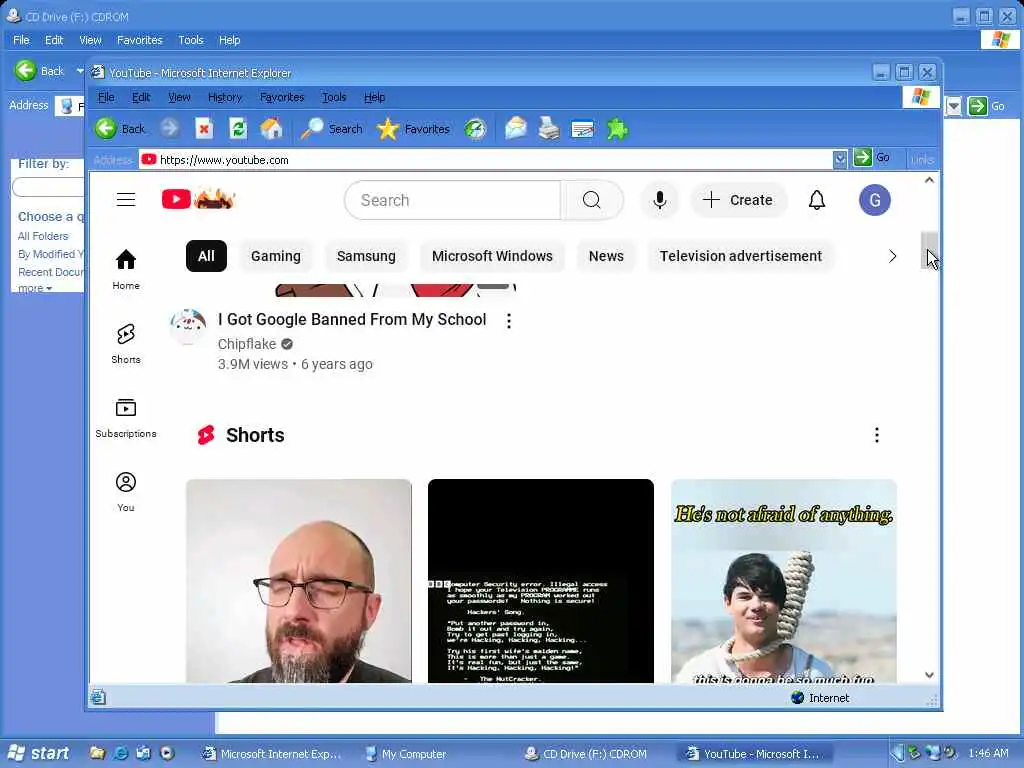Click the IE scrollbar down arrow
This screenshot has height=768, width=1024.
pyautogui.click(x=929, y=675)
